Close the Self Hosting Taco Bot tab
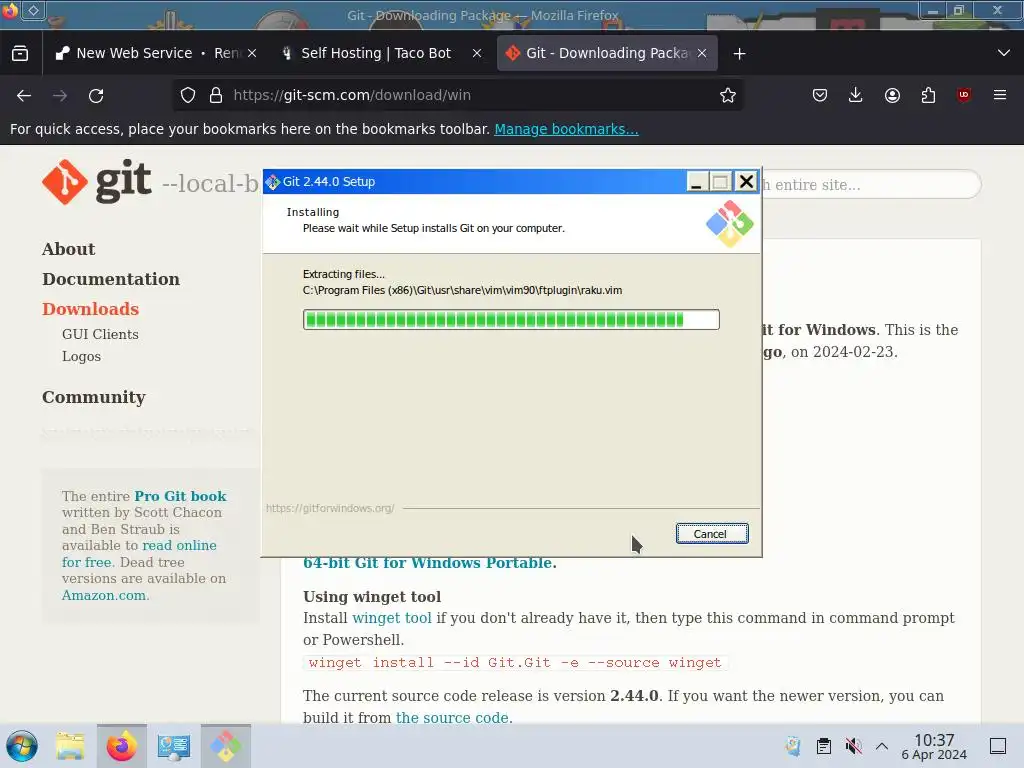This screenshot has height=768, width=1024. [x=477, y=54]
